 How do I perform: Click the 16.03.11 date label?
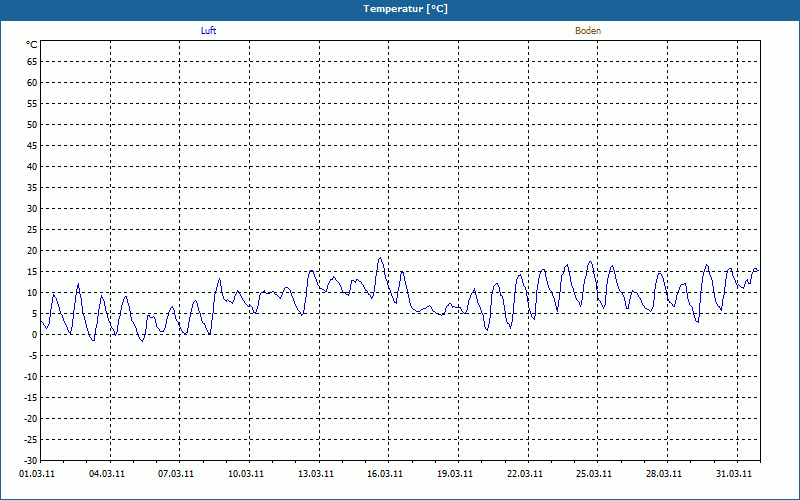pyautogui.click(x=385, y=473)
